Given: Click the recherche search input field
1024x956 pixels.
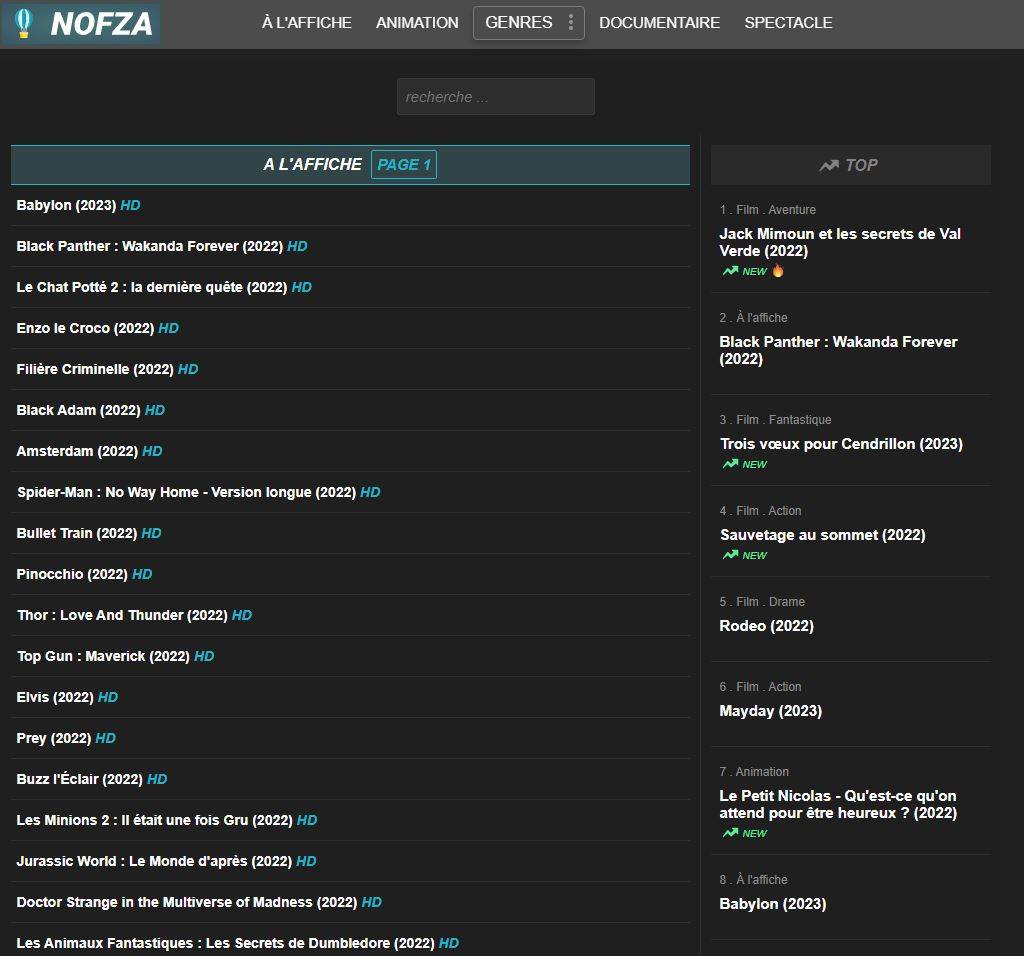Looking at the screenshot, I should click(495, 97).
